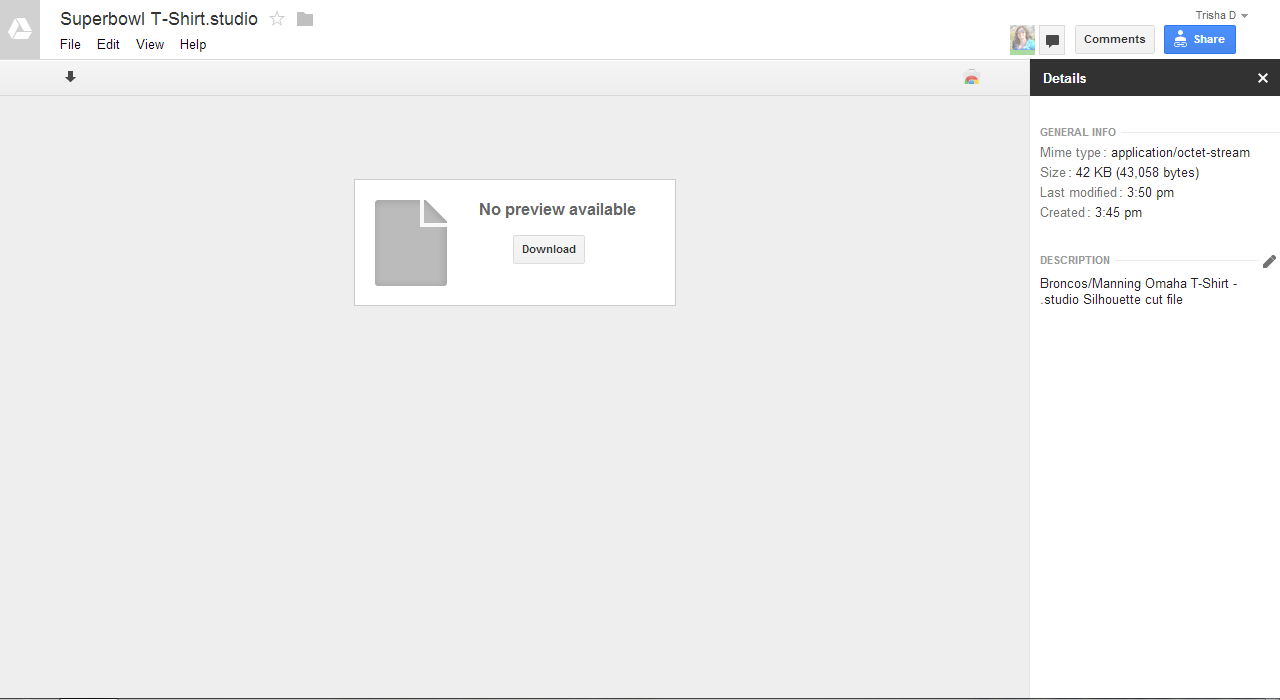Star the Superbowl T-Shirt.studio file

click(277, 19)
